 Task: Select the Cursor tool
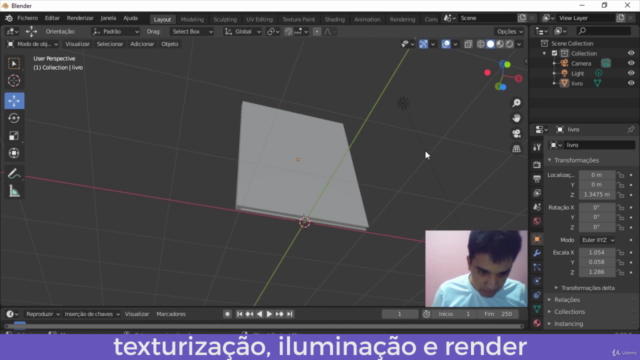pos(14,81)
